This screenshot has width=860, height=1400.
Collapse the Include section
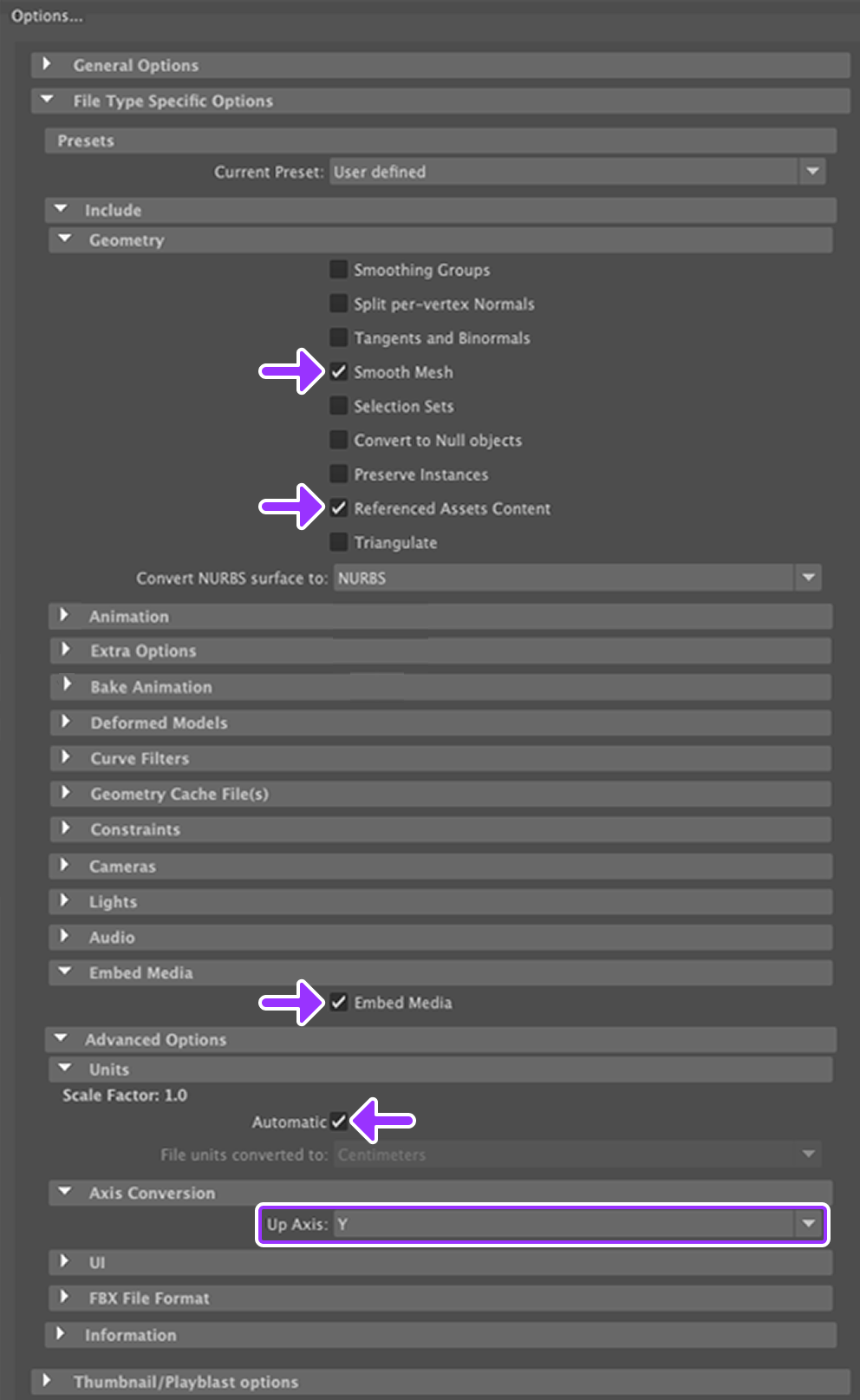pyautogui.click(x=440, y=210)
